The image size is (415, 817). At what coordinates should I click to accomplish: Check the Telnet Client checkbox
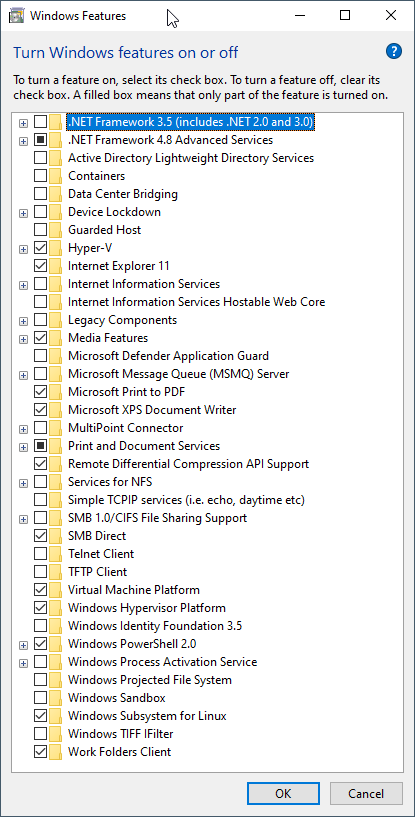click(40, 554)
